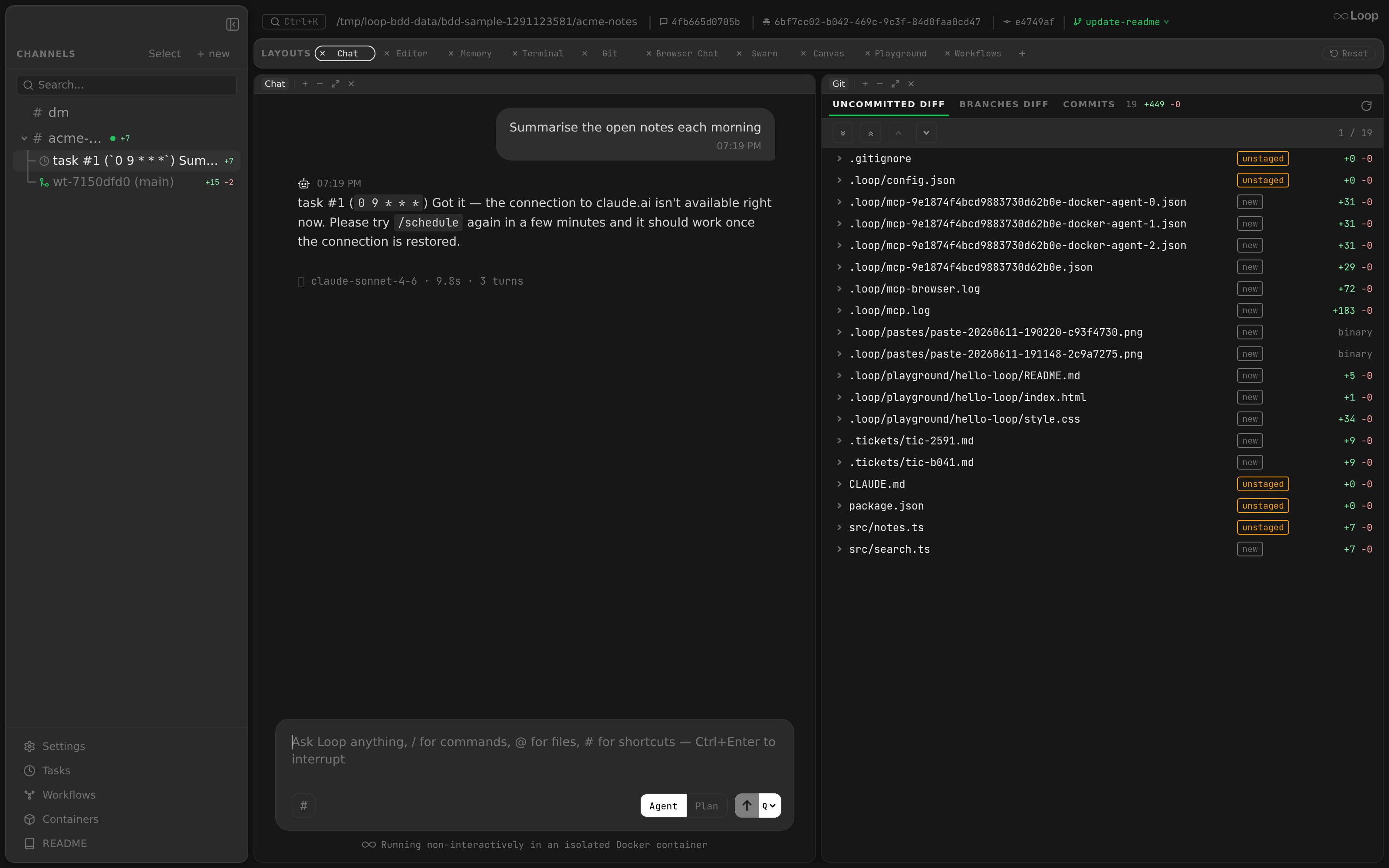Image resolution: width=1389 pixels, height=868 pixels.
Task: Switch to the Commits tab
Action: pos(1088,104)
